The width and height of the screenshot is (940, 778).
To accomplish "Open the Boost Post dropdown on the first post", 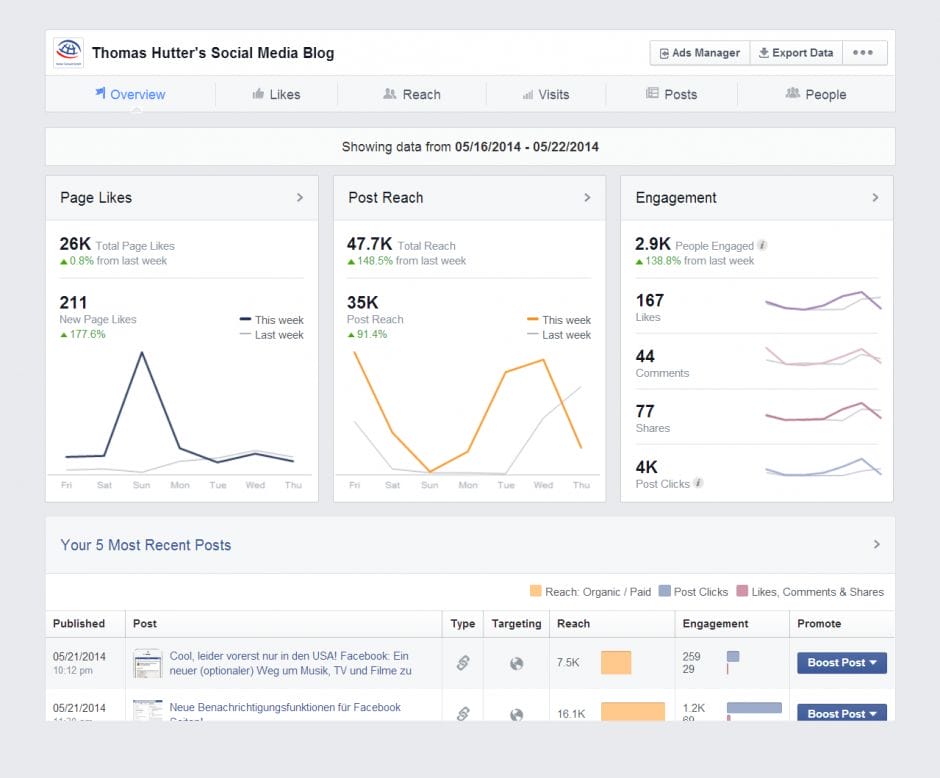I will [x=841, y=662].
